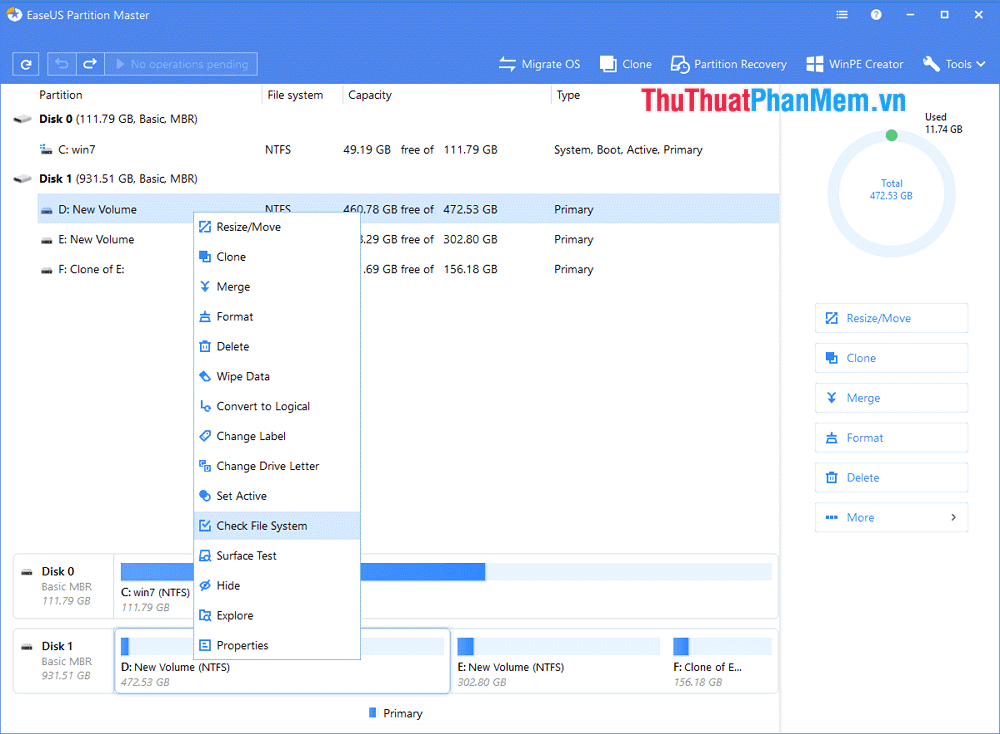Click the Refresh icon on the toolbar
Image resolution: width=1000 pixels, height=734 pixels.
pos(25,63)
